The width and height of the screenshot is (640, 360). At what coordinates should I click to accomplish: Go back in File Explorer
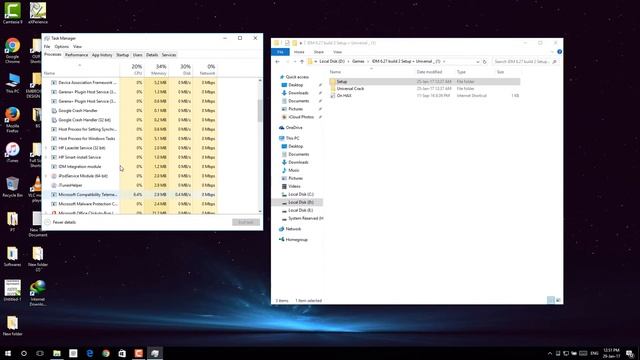point(278,62)
